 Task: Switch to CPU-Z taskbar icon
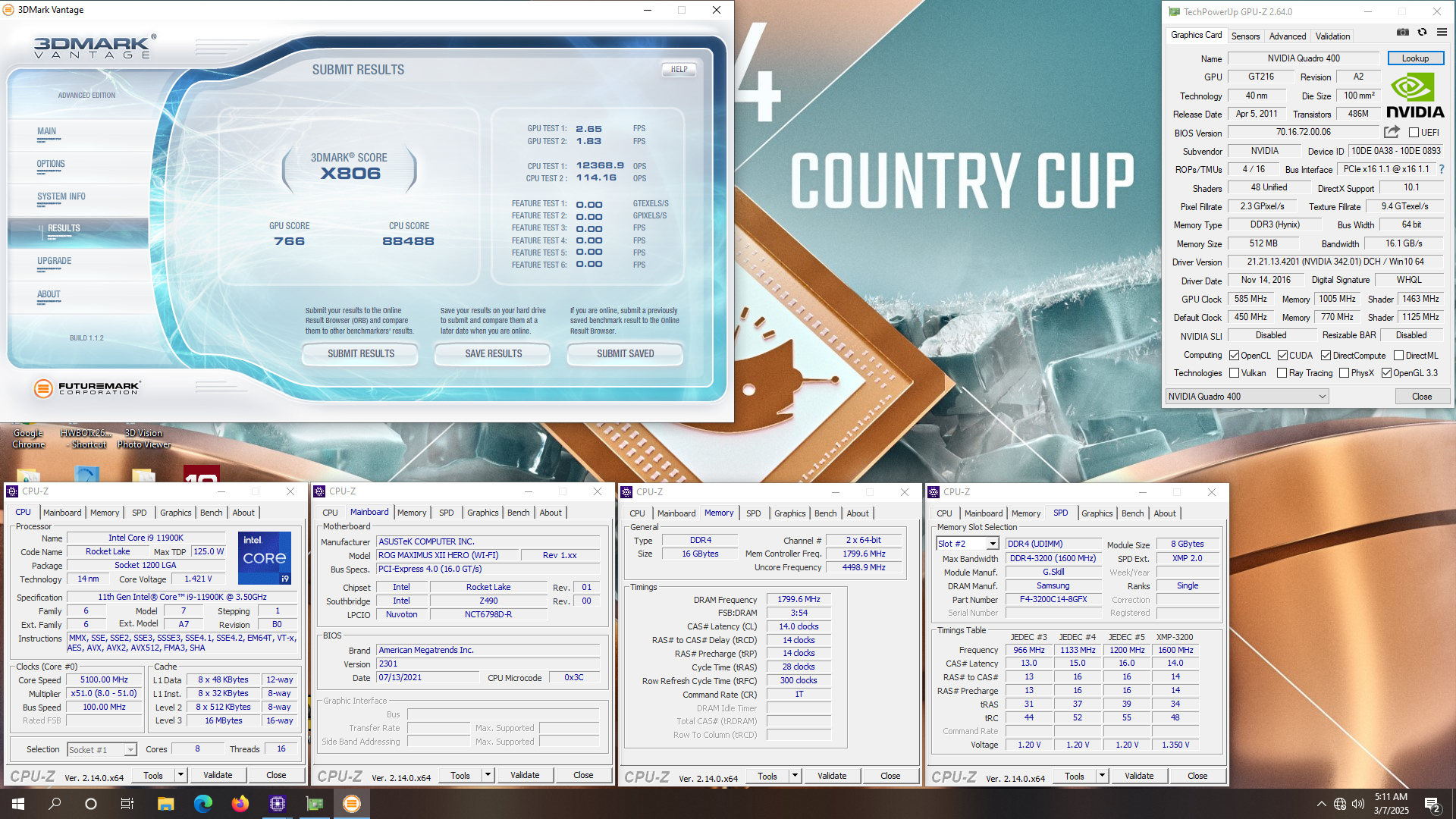coord(278,804)
